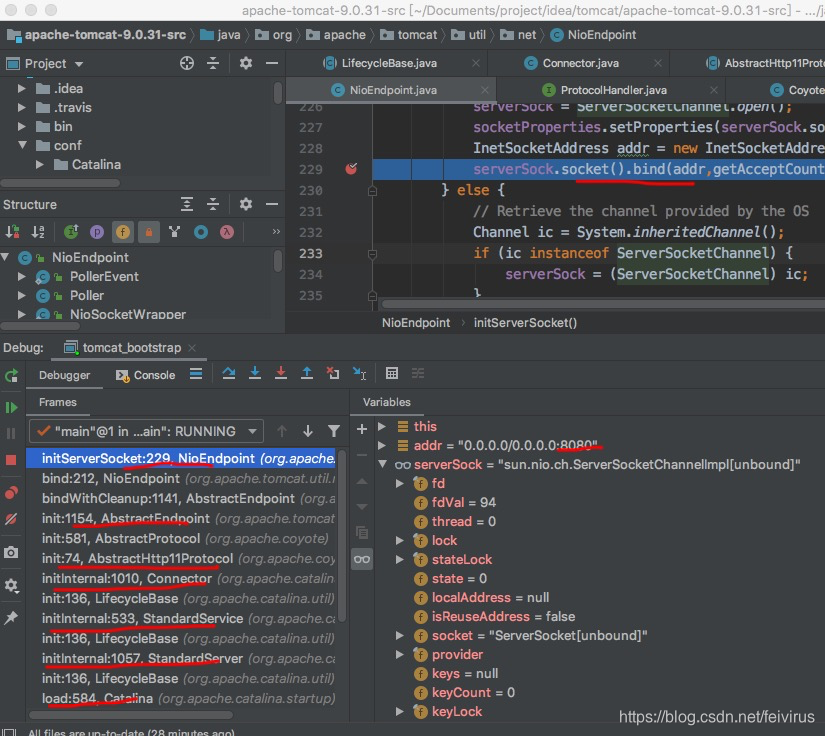Click the editor horizontal scrollbar
Image resolution: width=825 pixels, height=736 pixels.
click(603, 304)
